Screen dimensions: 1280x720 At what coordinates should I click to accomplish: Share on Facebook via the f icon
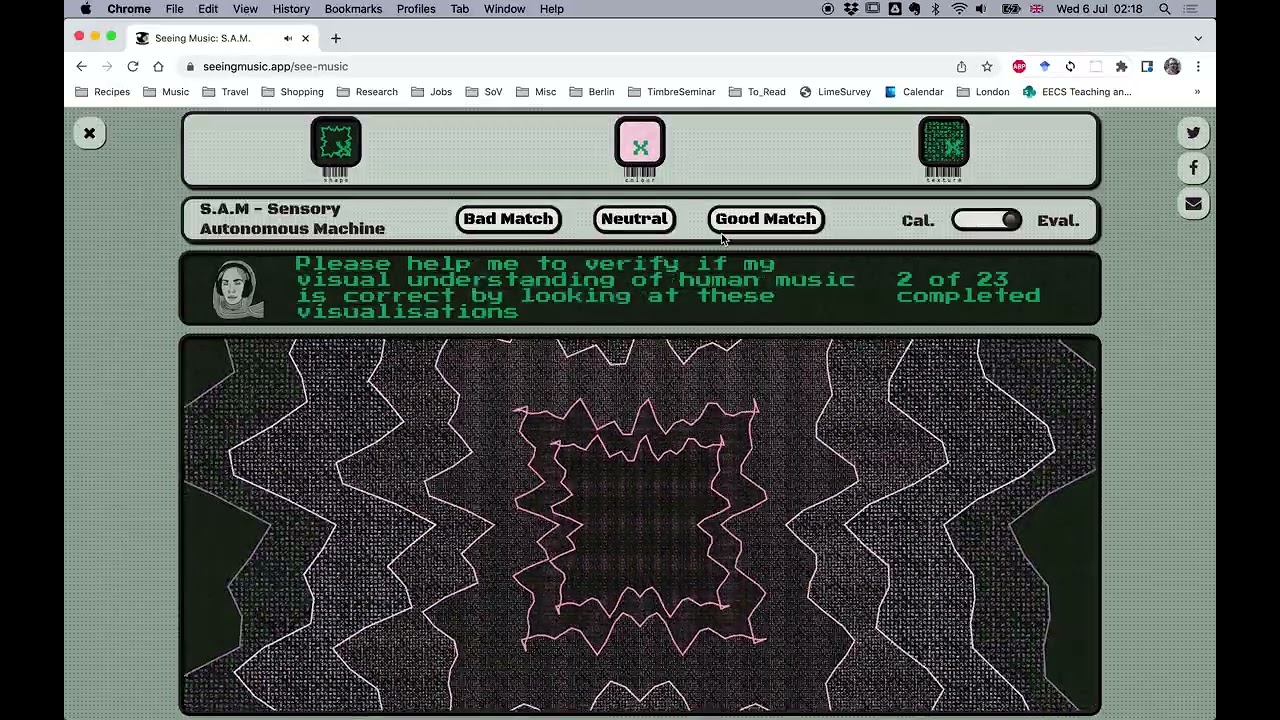1193,168
